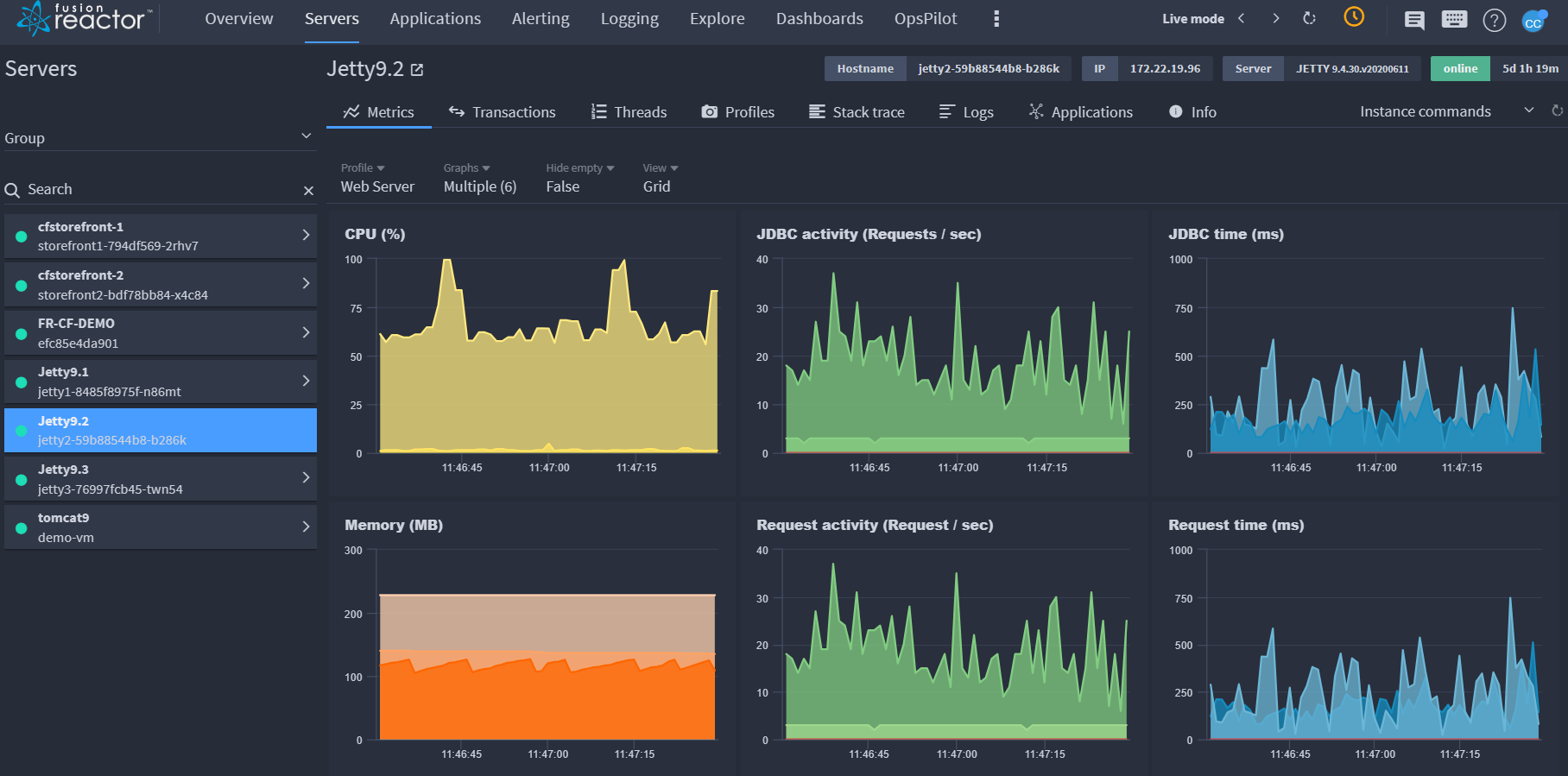1568x776 pixels.
Task: Expand FR-CF-DEMO server chevron
Action: tap(306, 332)
